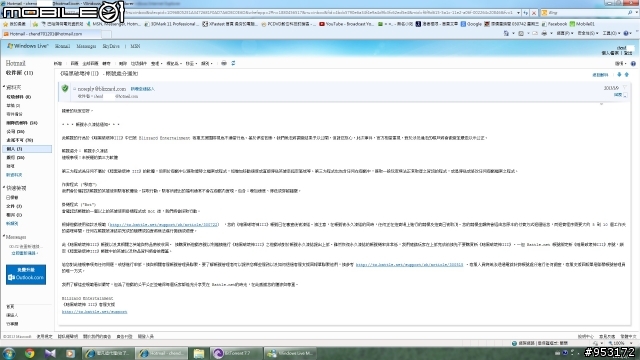The height and width of the screenshot is (360, 640).
Task: Click the Hotmail title in left sidebar
Action: point(16,63)
